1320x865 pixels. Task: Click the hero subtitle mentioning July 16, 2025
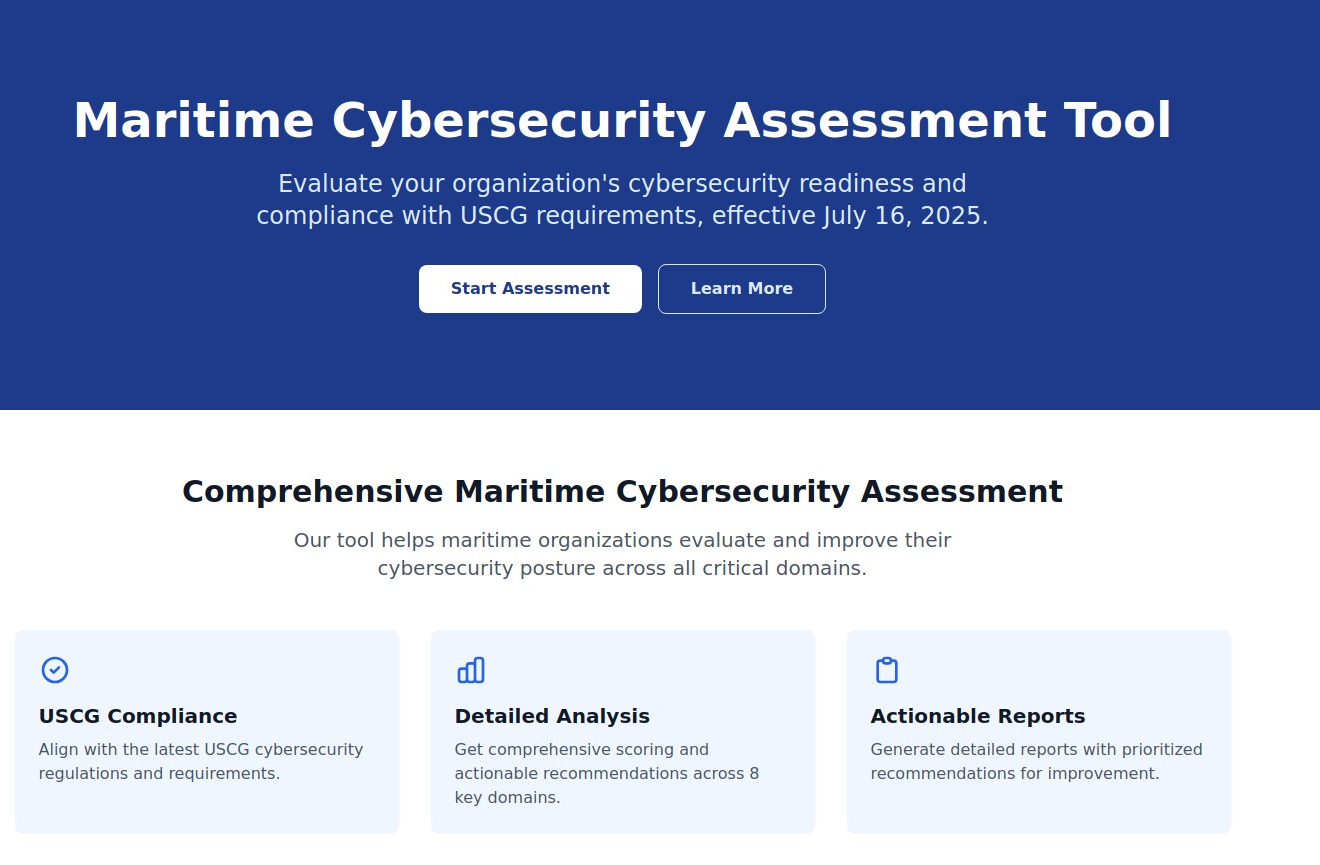622,200
